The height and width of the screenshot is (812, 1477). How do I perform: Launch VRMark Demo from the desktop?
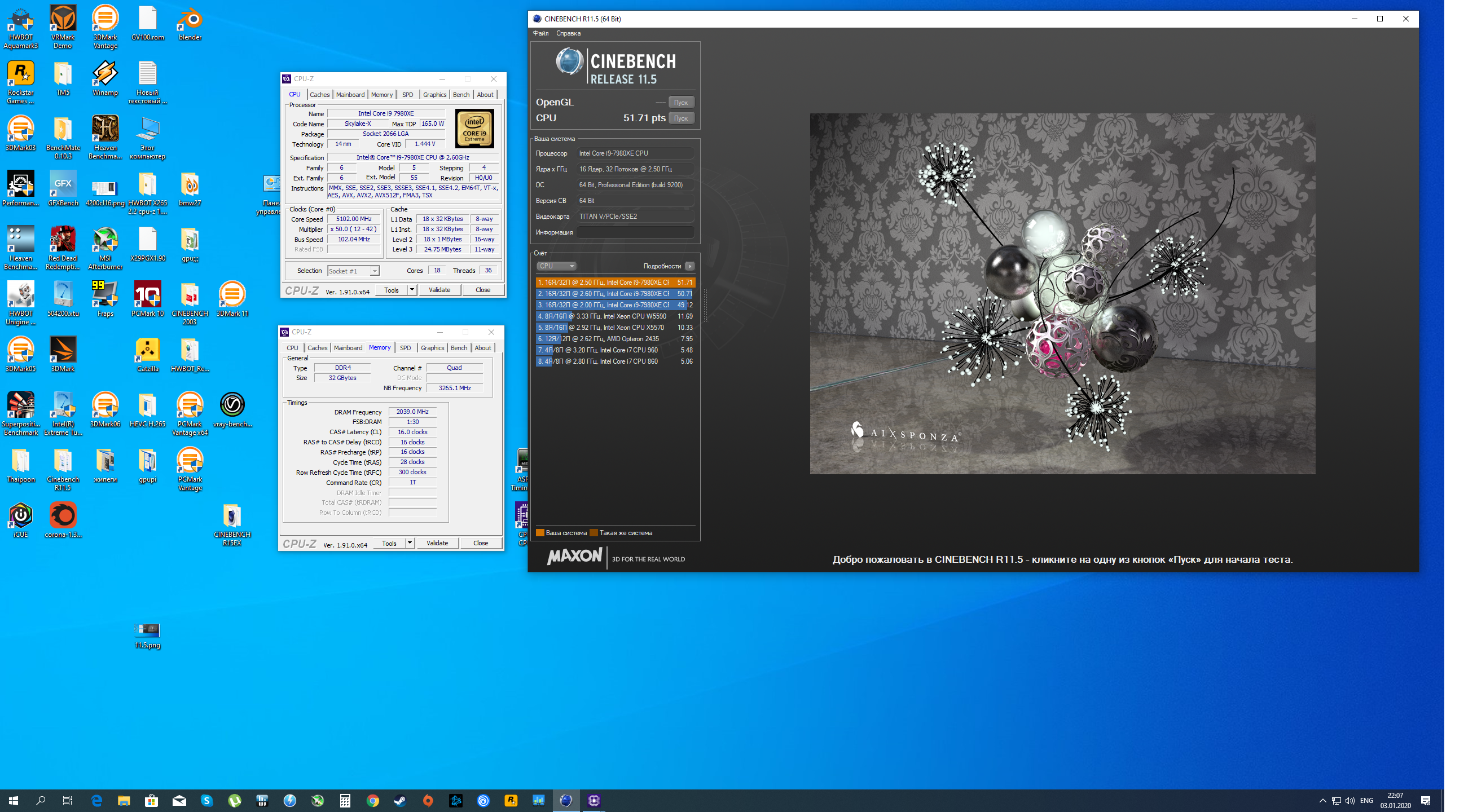click(63, 27)
